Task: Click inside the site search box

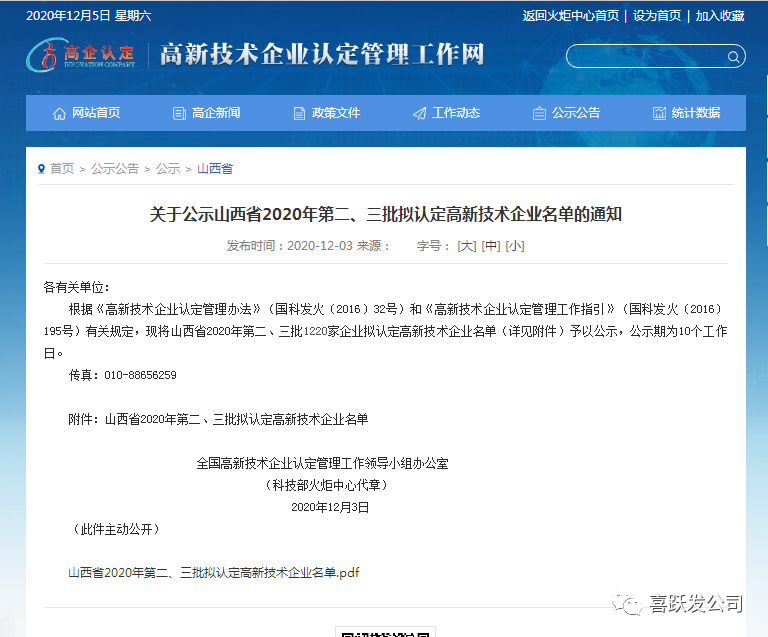Action: point(647,56)
